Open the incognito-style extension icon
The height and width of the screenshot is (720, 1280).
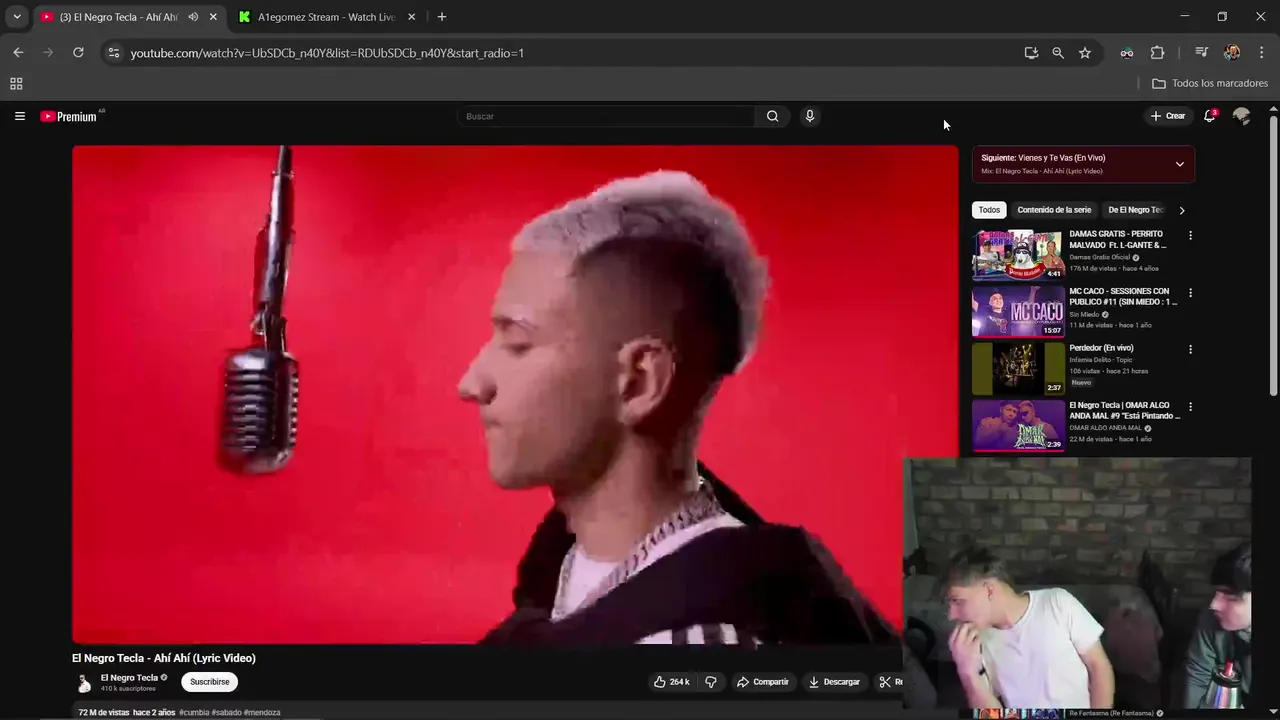pyautogui.click(x=1127, y=53)
